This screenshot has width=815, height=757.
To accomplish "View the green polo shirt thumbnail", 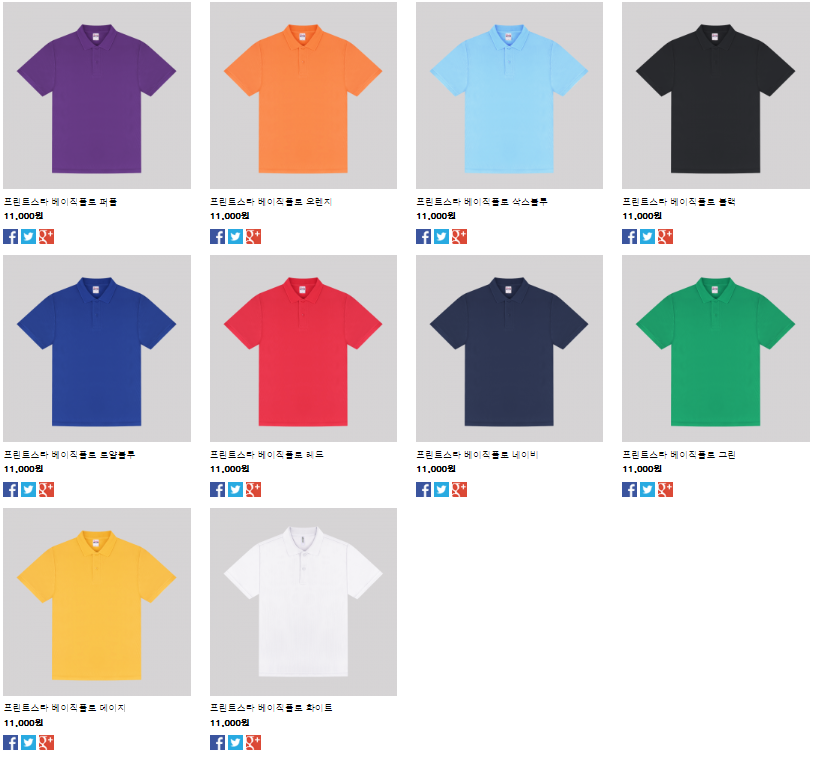I will coord(716,348).
